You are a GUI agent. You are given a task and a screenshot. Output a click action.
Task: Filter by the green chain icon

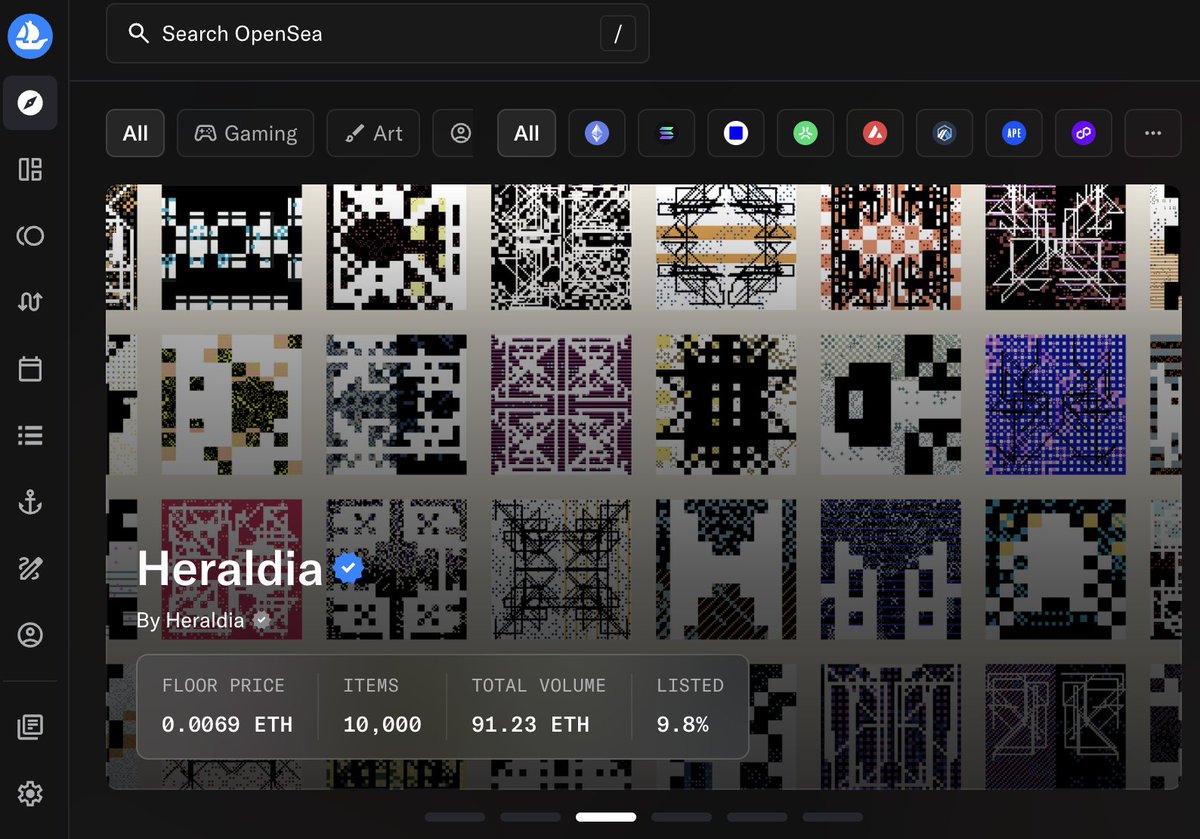point(805,133)
